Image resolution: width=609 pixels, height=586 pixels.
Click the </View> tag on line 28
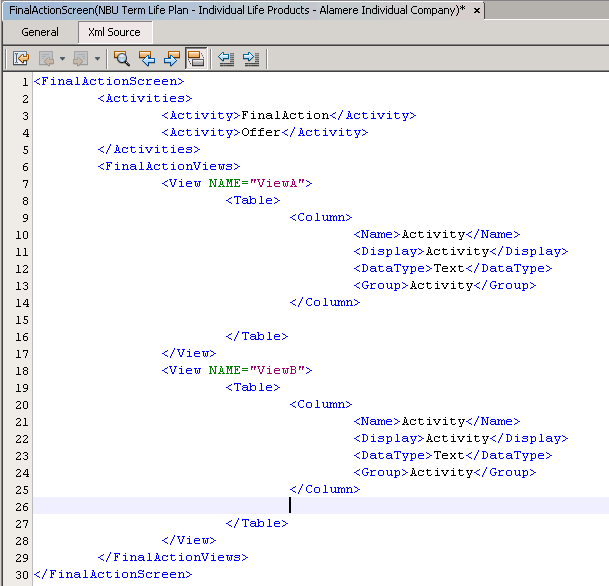189,540
